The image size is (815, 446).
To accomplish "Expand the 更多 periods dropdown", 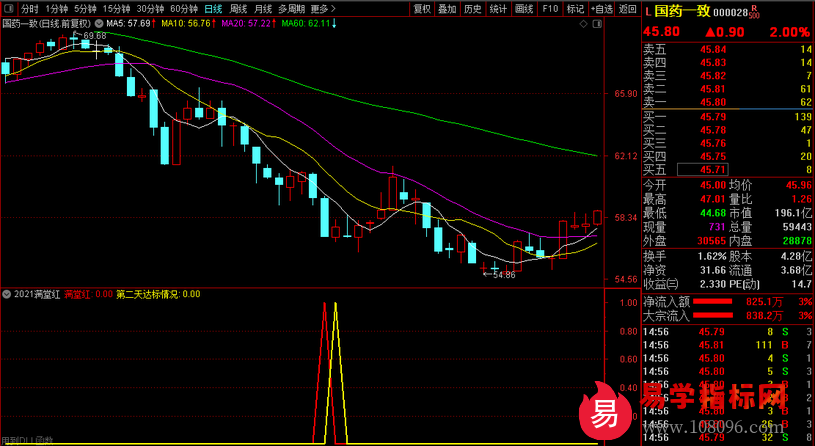I will [322, 9].
